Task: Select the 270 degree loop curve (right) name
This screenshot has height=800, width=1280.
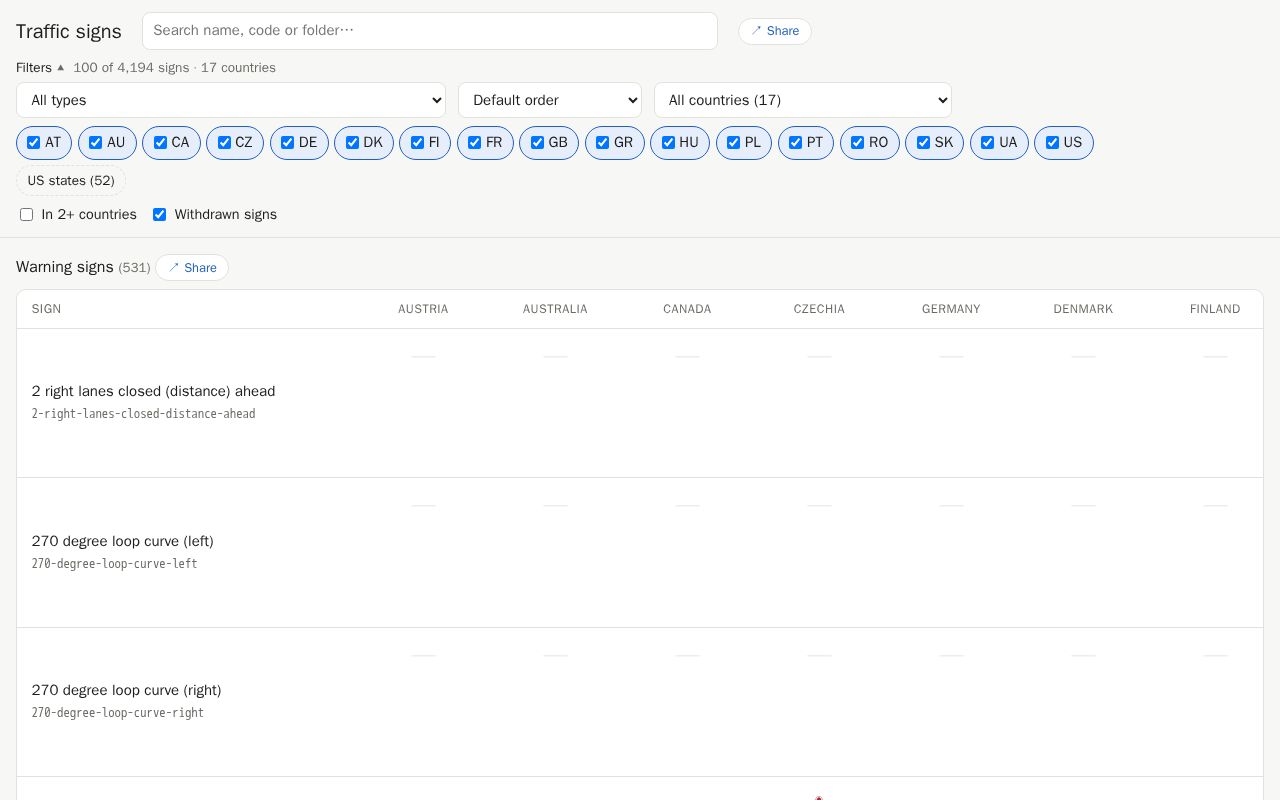Action: (x=127, y=691)
